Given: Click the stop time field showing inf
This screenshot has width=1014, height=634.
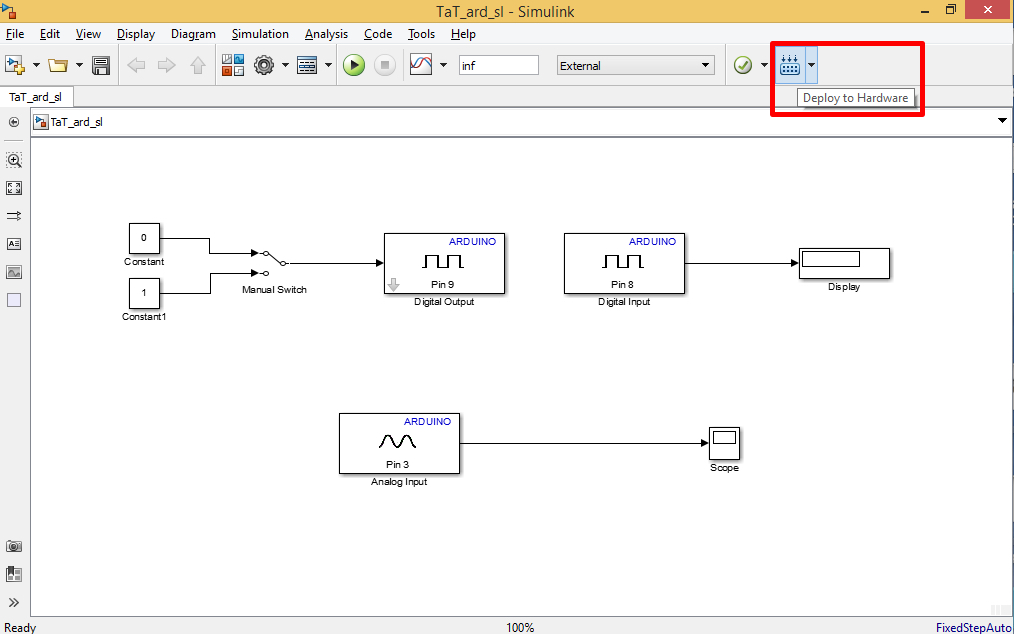Looking at the screenshot, I should (x=499, y=65).
